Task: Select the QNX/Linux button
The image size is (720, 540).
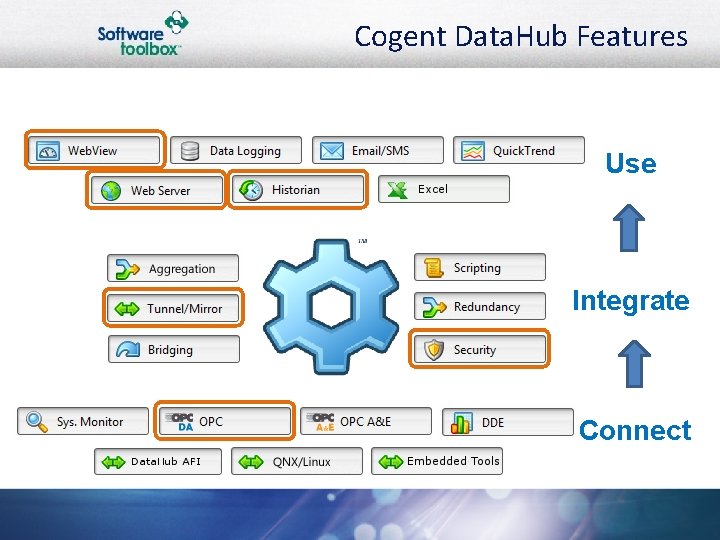Action: click(x=297, y=461)
